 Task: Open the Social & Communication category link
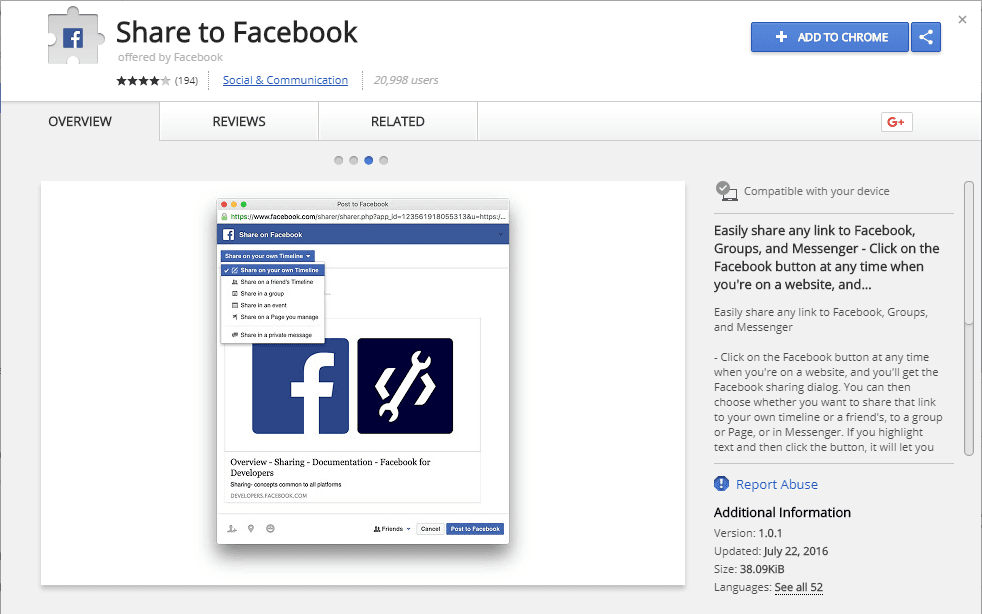coord(285,80)
